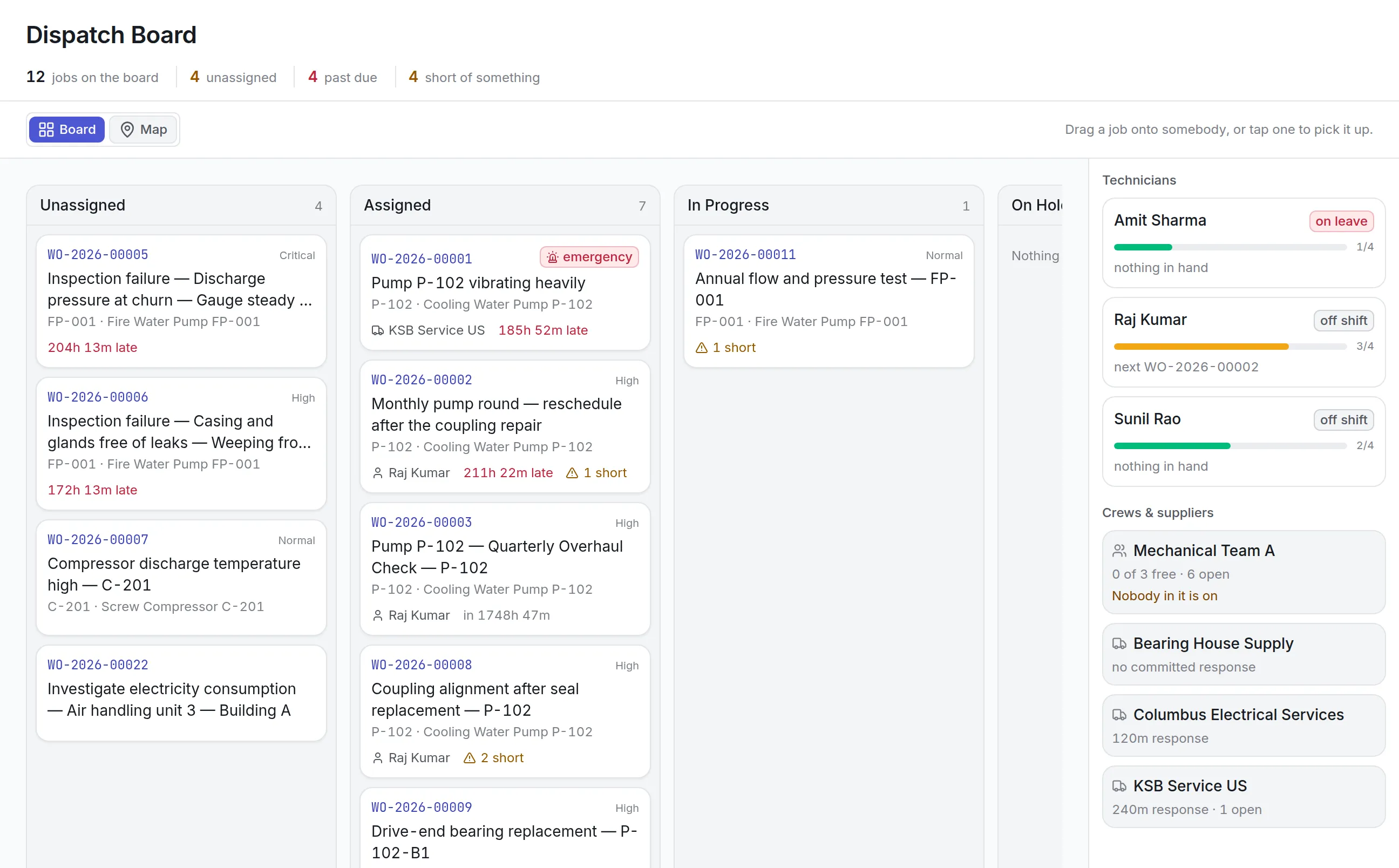This screenshot has width=1399, height=868.
Task: Click Raj Kumar's orange workload bar
Action: tap(1201, 347)
